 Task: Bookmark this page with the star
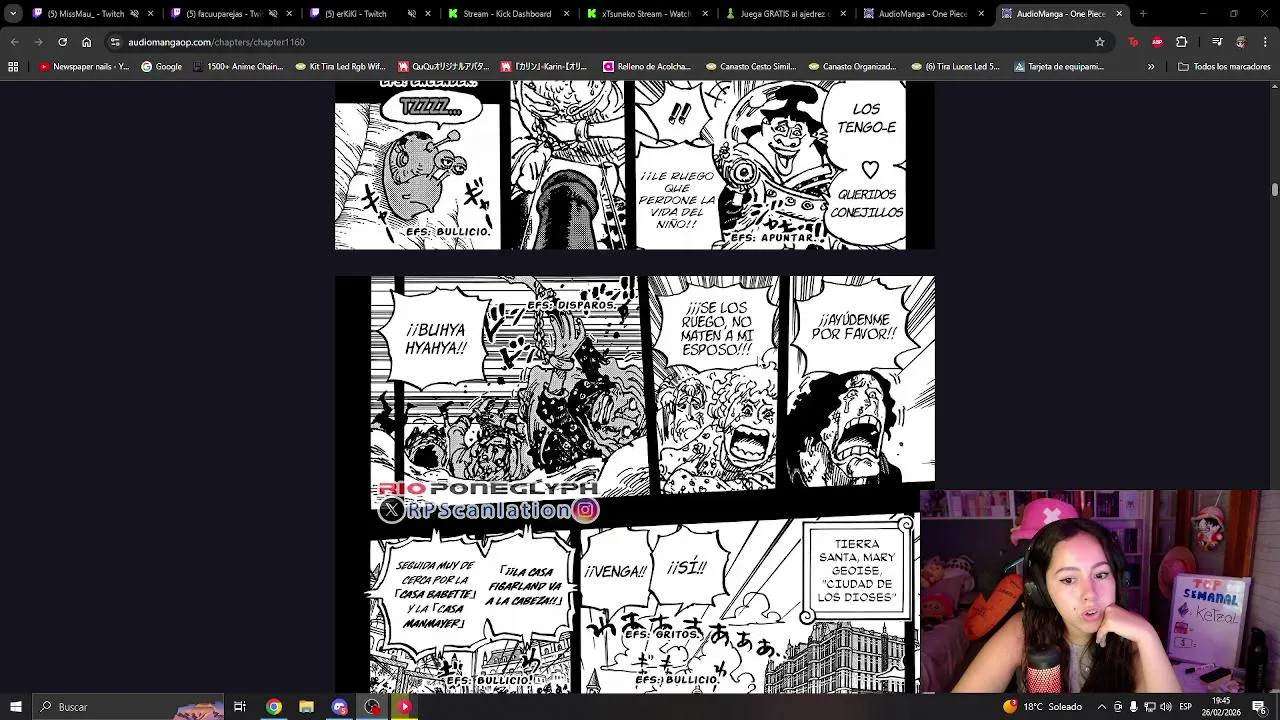[x=1100, y=42]
